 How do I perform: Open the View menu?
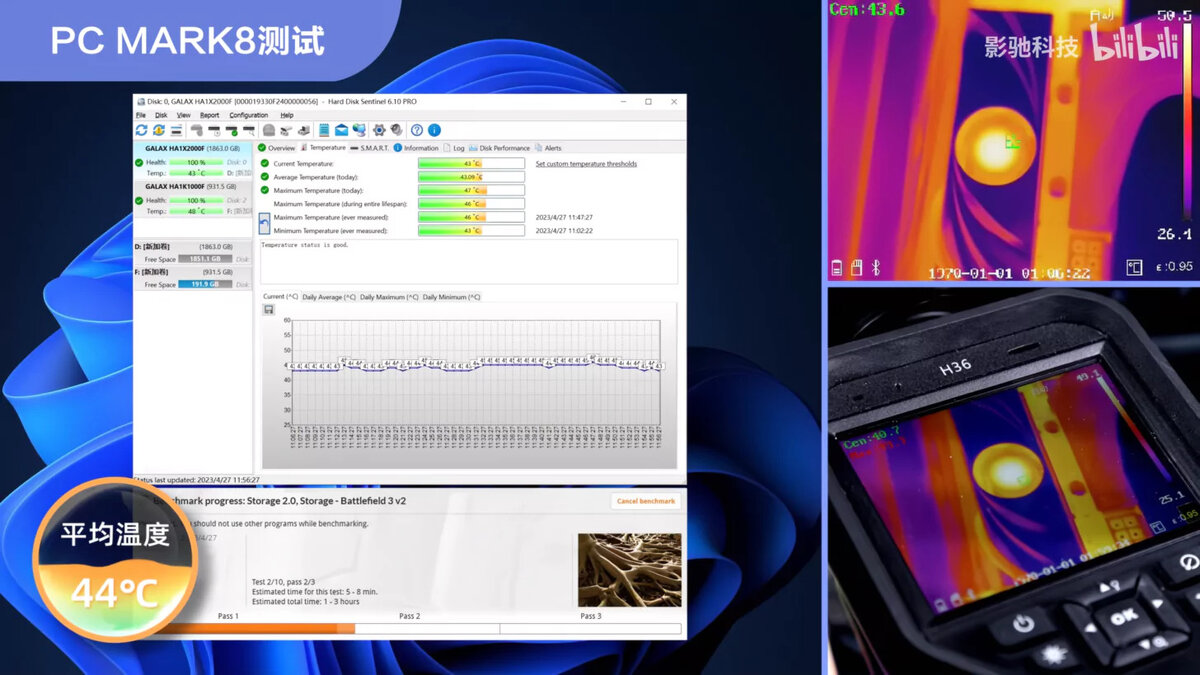click(184, 115)
